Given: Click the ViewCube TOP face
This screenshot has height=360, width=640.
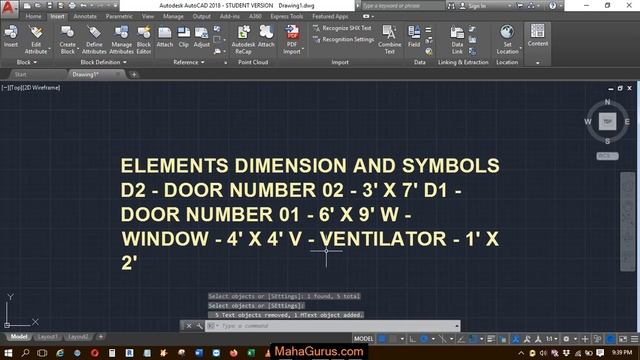Looking at the screenshot, I should click(607, 122).
